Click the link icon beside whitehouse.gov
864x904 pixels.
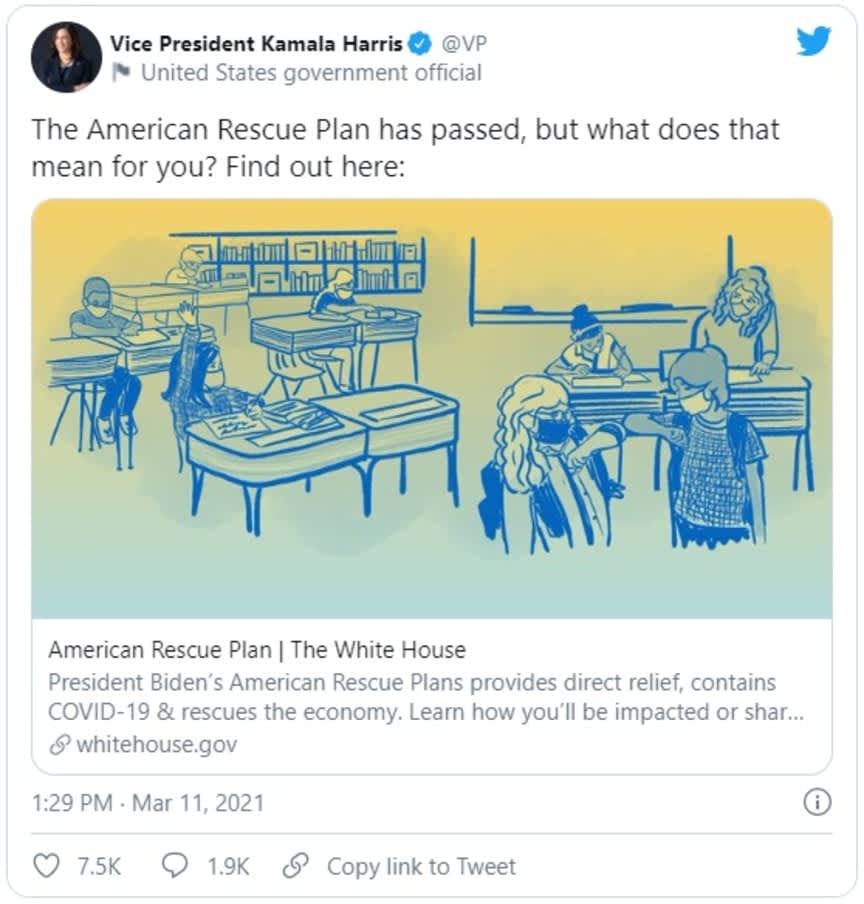[x=59, y=745]
